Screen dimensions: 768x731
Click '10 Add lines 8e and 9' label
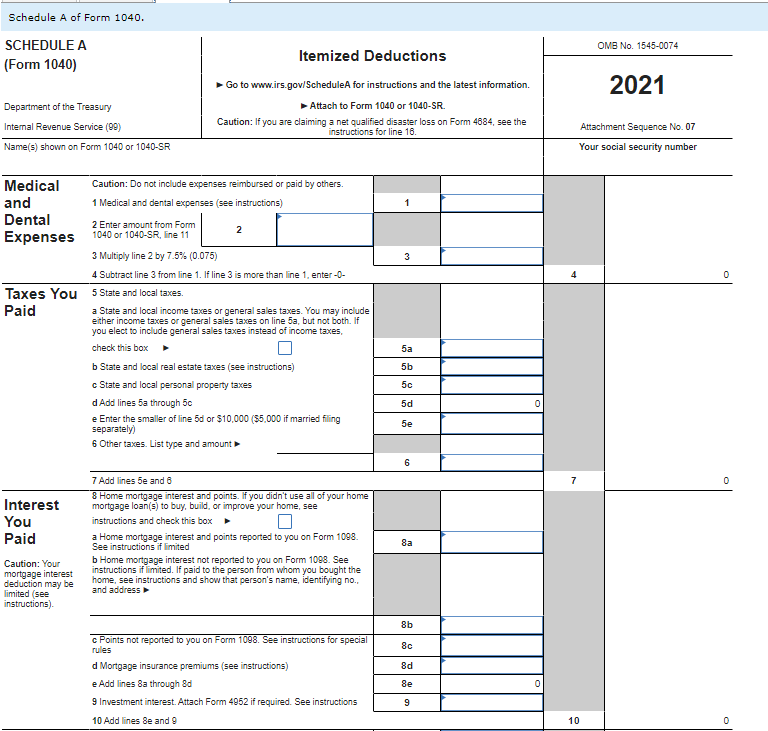pyautogui.click(x=134, y=721)
